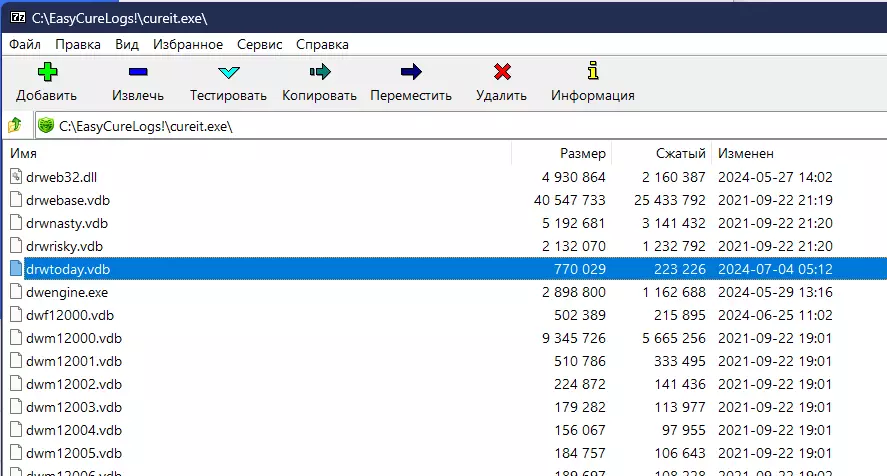Click the Удалить button label

(501, 95)
